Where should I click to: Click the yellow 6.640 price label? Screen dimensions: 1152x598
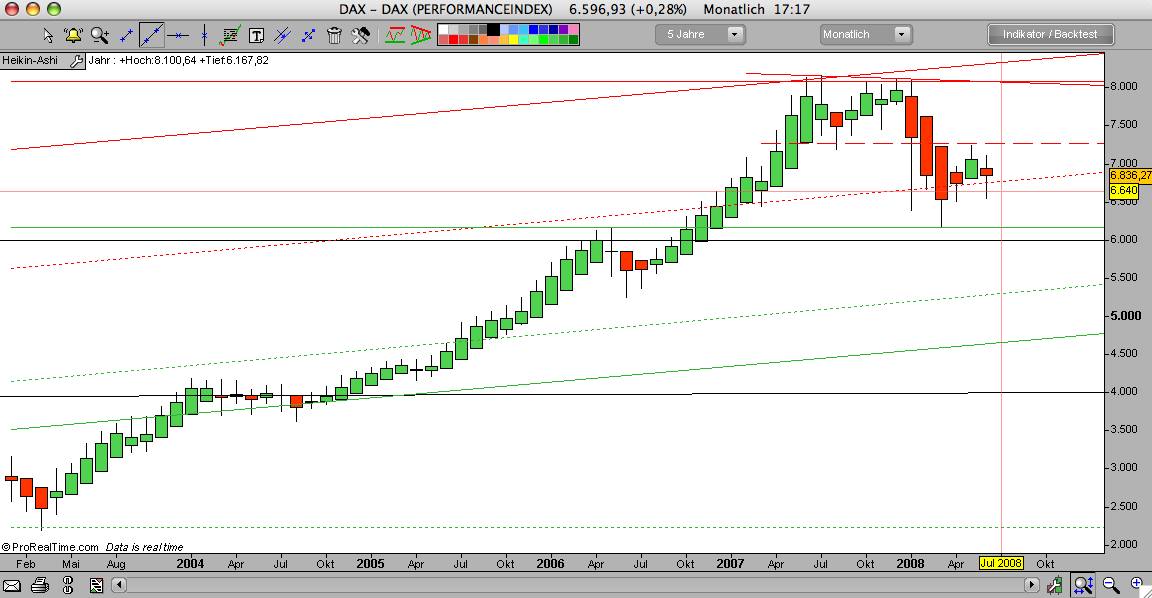pos(1123,190)
